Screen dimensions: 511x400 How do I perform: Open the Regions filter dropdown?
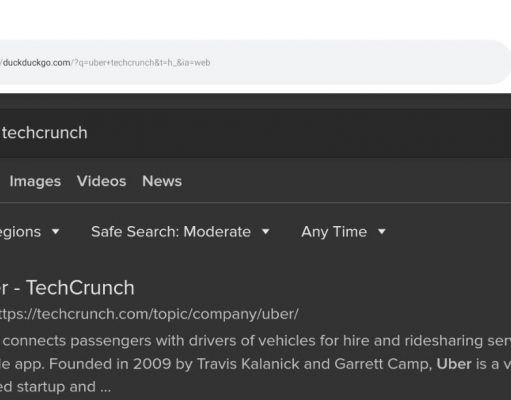(30, 232)
